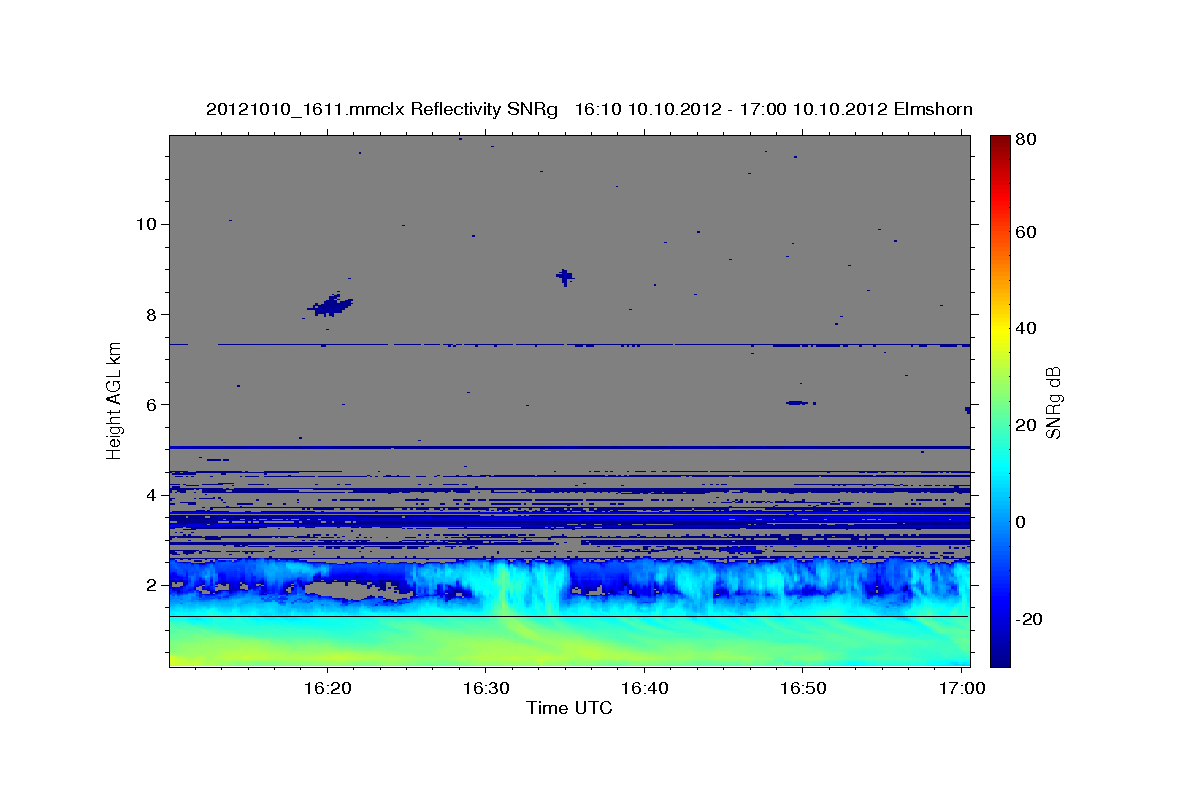Click the height tick label 10
The width and height of the screenshot is (1200, 800).
(x=146, y=224)
